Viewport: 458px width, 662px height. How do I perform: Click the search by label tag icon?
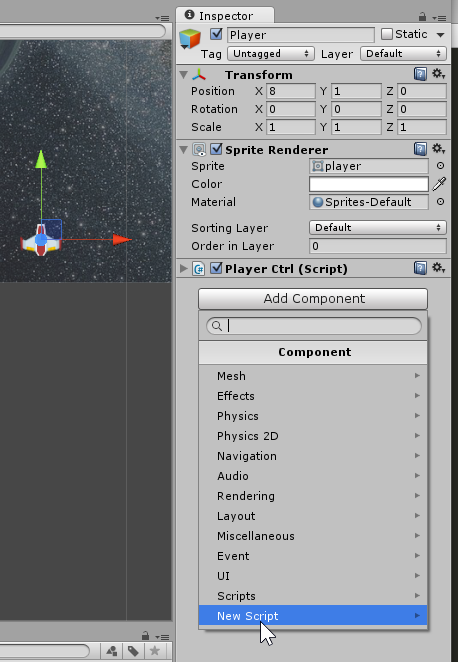pos(133,651)
